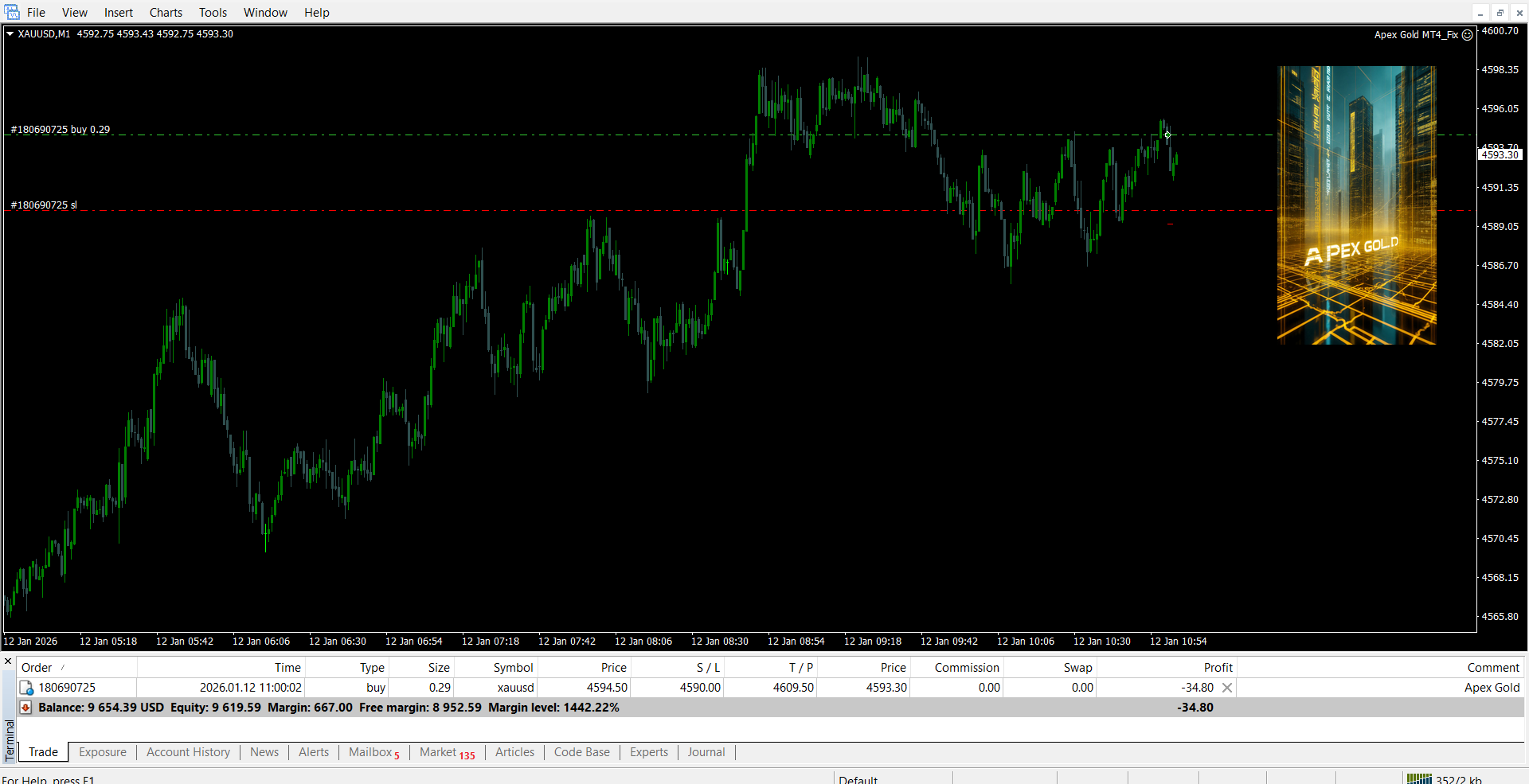Click the connection status bars icon
The height and width of the screenshot is (784, 1529).
click(1419, 779)
